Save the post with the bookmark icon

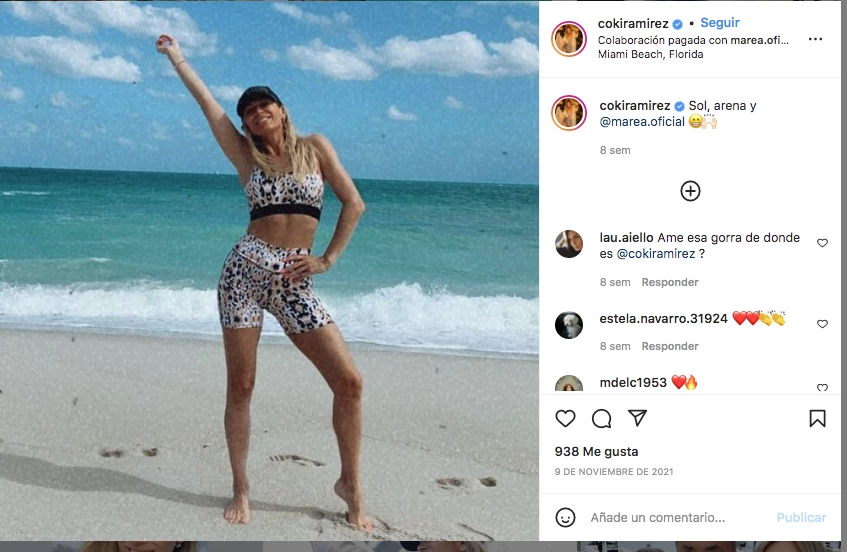817,418
